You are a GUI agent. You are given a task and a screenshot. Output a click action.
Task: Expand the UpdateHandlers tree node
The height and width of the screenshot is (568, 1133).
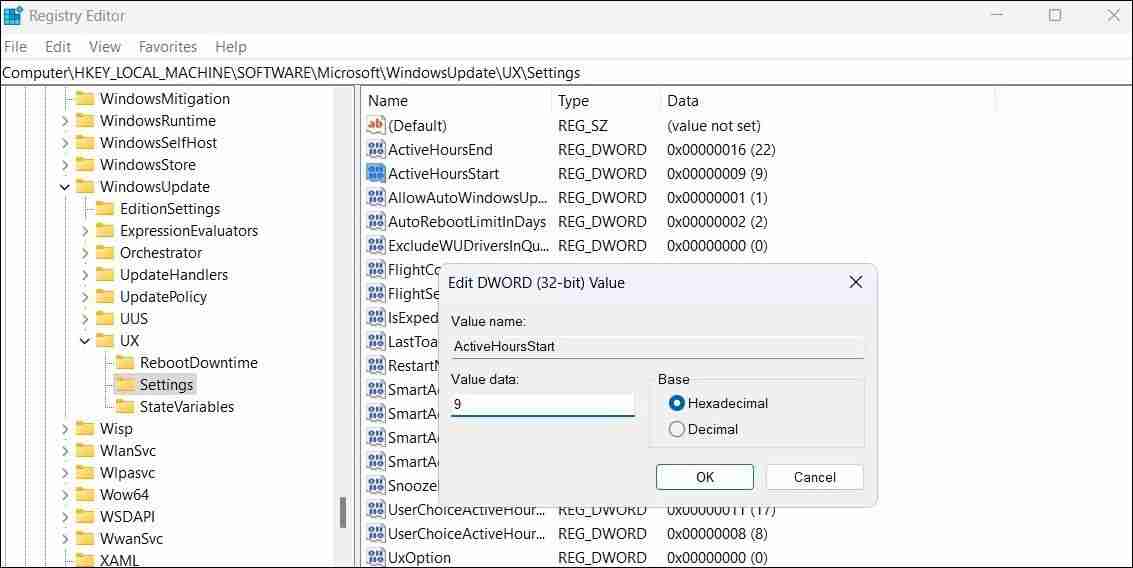[85, 275]
